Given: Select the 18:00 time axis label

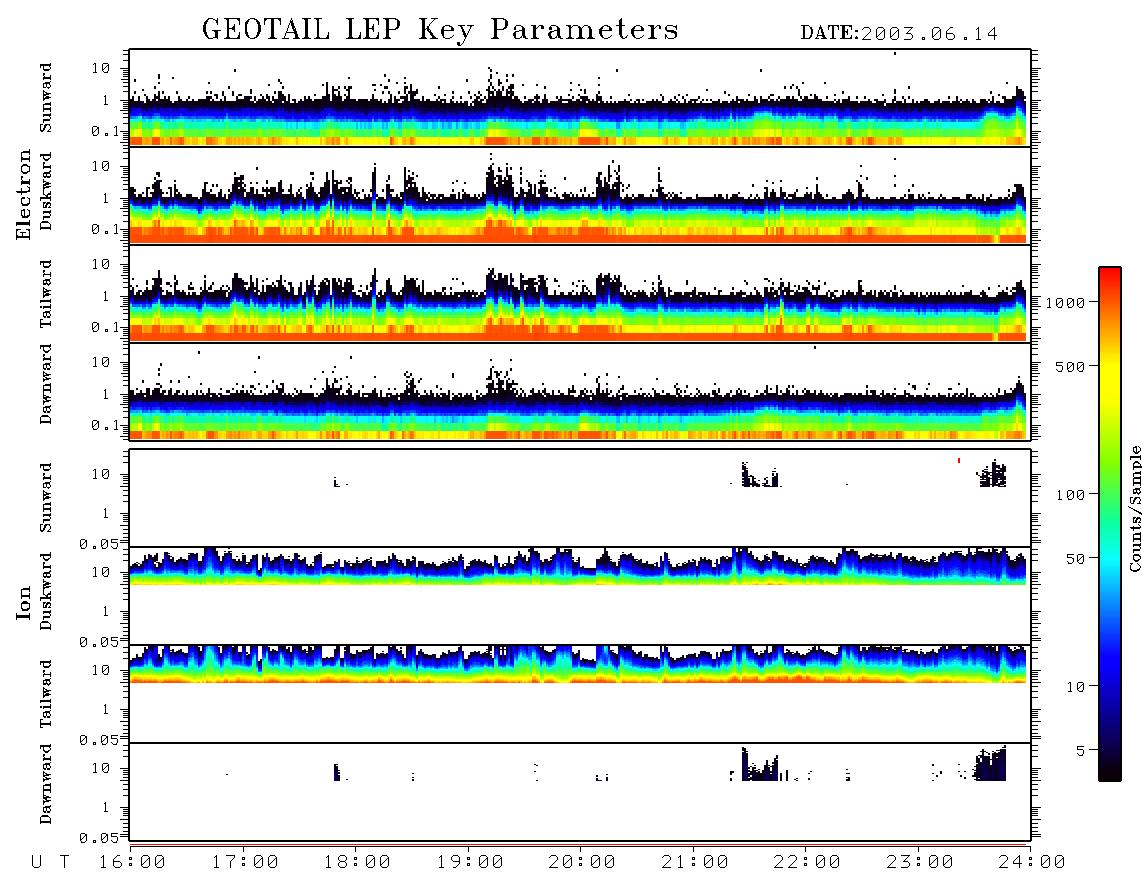Looking at the screenshot, I should point(358,862).
